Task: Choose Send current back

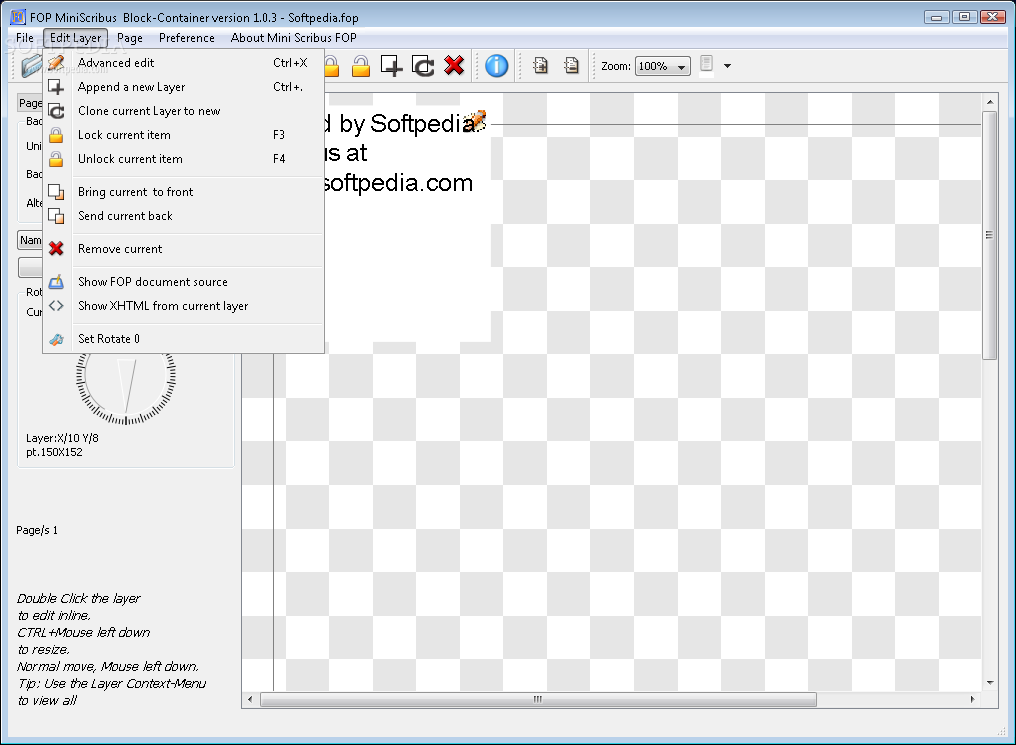Action: [183, 216]
